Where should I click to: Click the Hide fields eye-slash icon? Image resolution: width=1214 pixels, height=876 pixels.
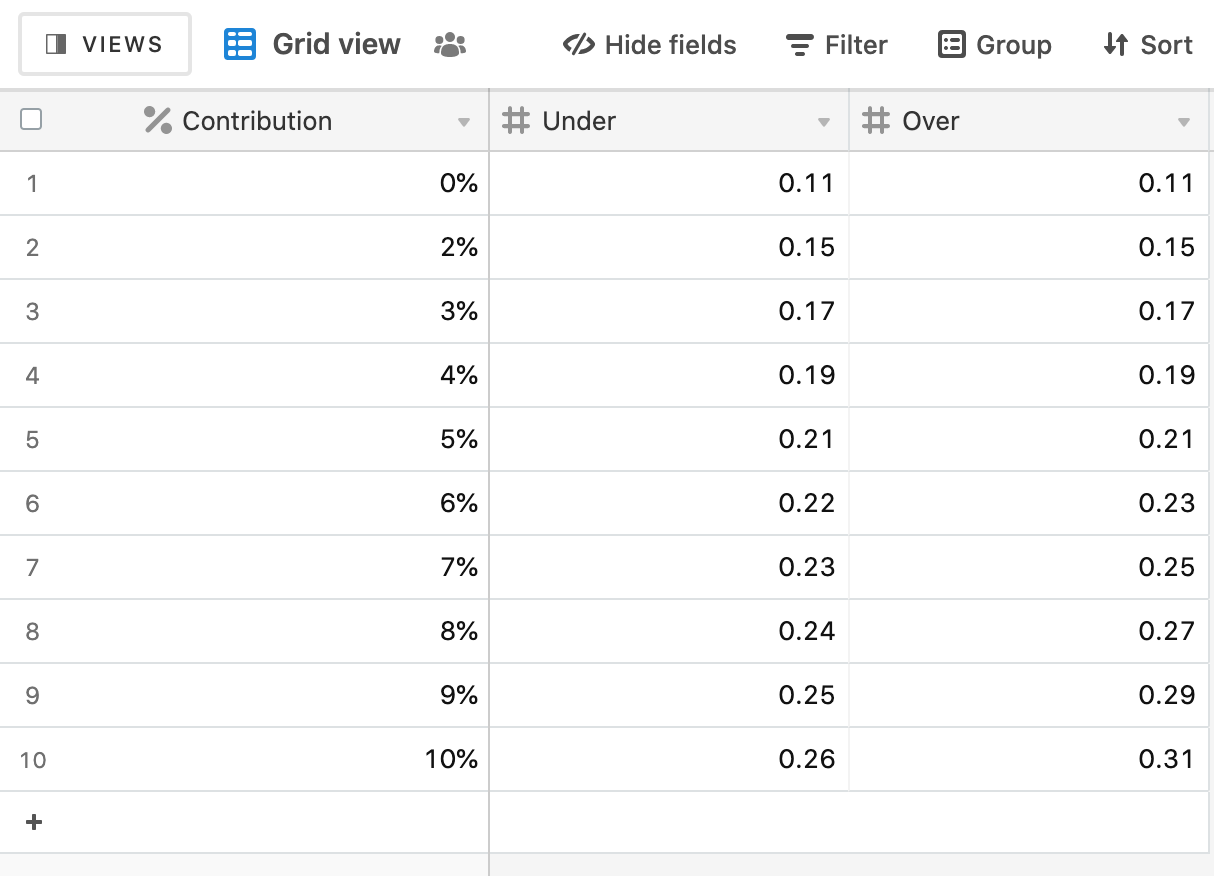pos(579,45)
